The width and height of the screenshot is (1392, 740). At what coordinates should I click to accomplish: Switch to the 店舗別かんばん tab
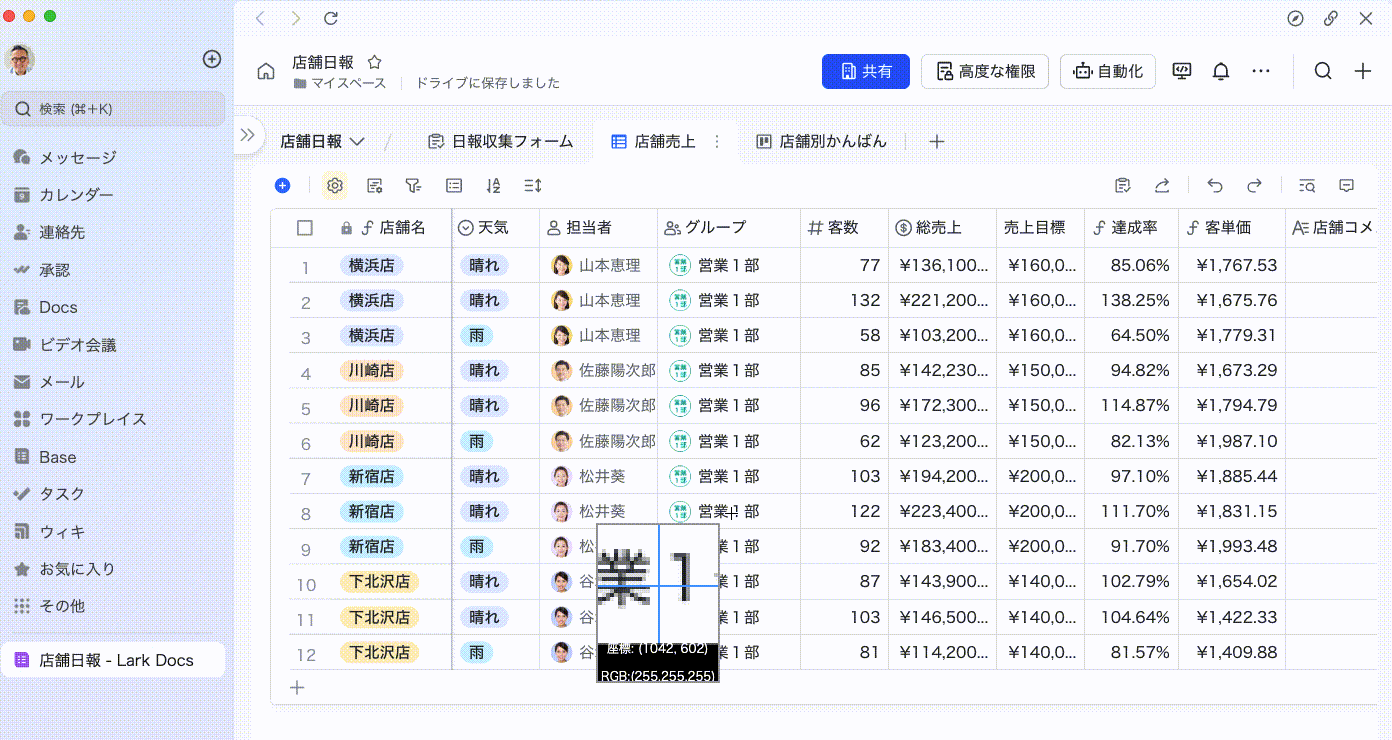[x=821, y=142]
